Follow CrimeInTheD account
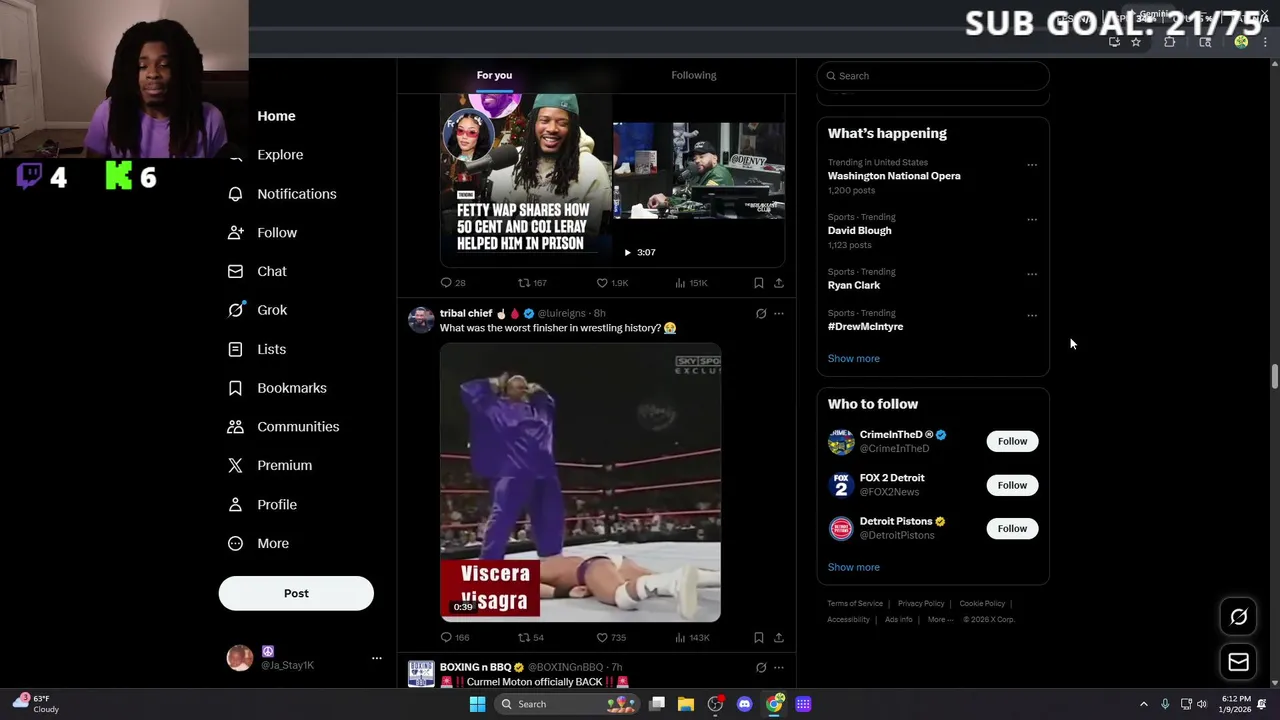 coord(1012,441)
